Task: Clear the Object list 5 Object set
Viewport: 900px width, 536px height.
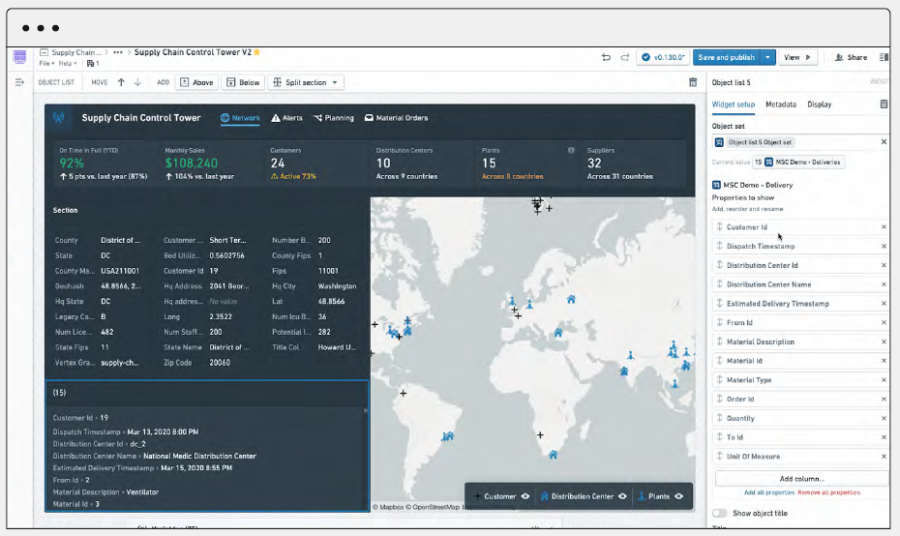Action: [x=884, y=142]
